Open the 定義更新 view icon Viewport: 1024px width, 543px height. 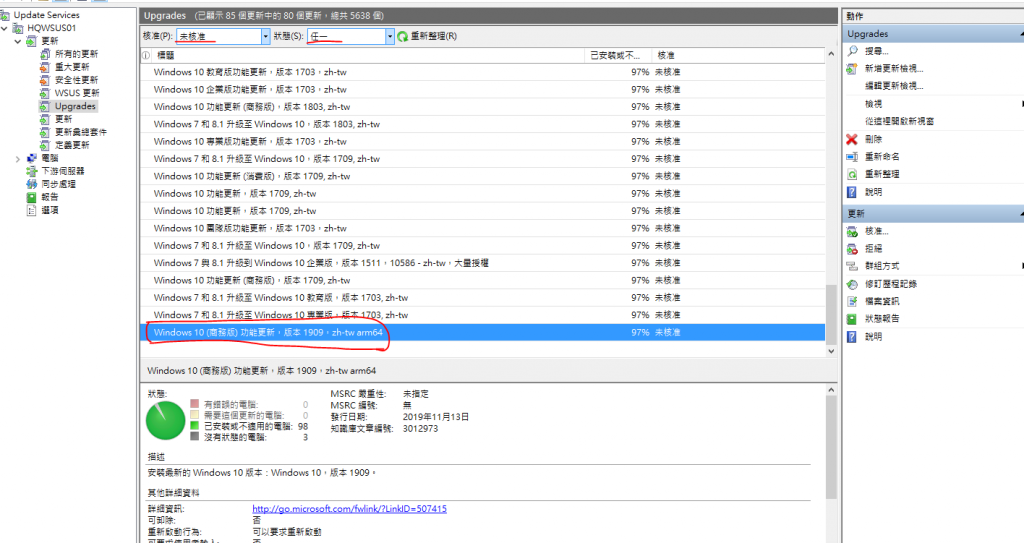[x=44, y=146]
